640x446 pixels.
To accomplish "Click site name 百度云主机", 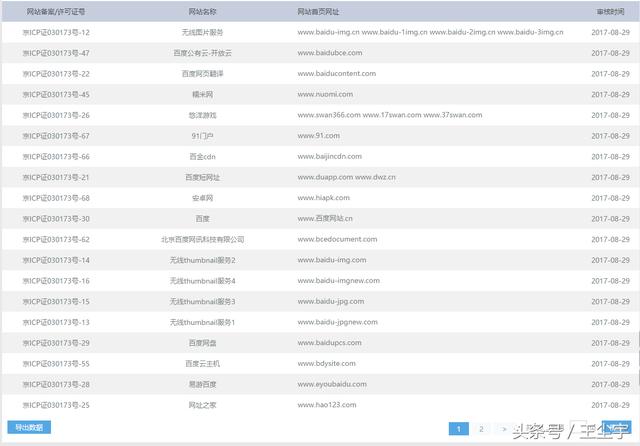I will tap(202, 364).
